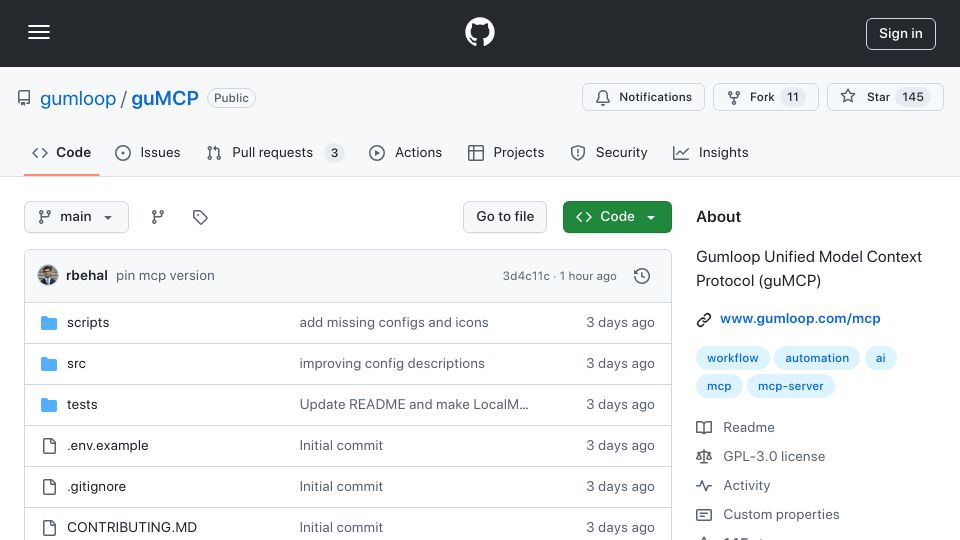
Task: Open the src folder
Action: point(77,364)
